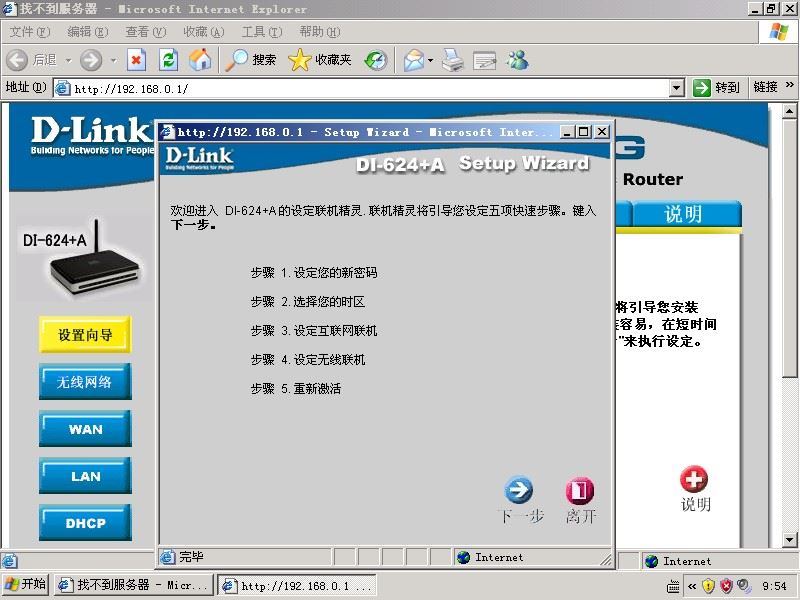Open the Mail button dropdown arrow
Image resolution: width=800 pixels, height=600 pixels.
431,61
